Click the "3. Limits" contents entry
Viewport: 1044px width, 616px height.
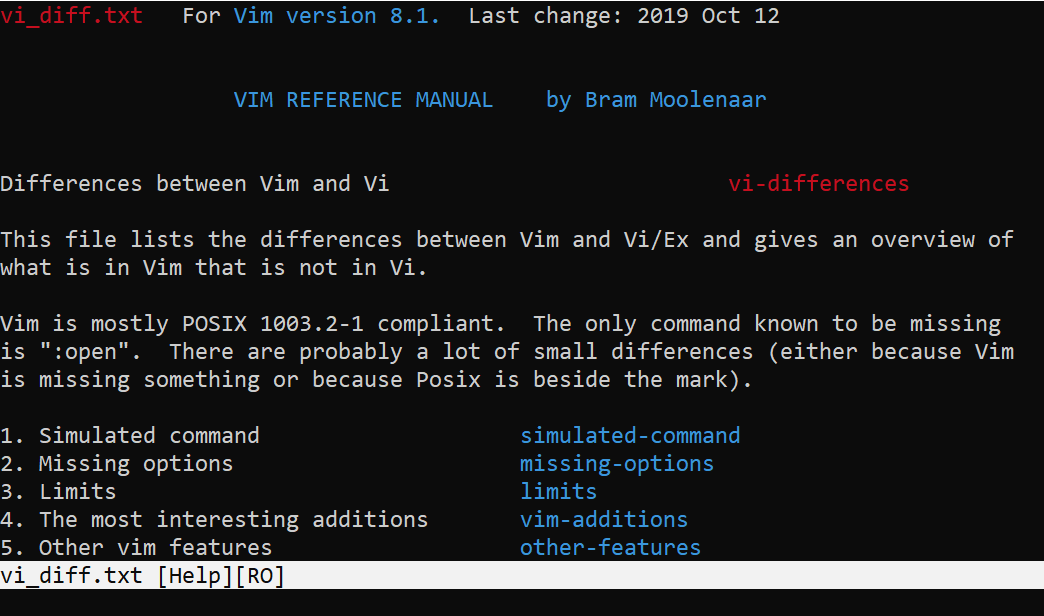(x=58, y=492)
